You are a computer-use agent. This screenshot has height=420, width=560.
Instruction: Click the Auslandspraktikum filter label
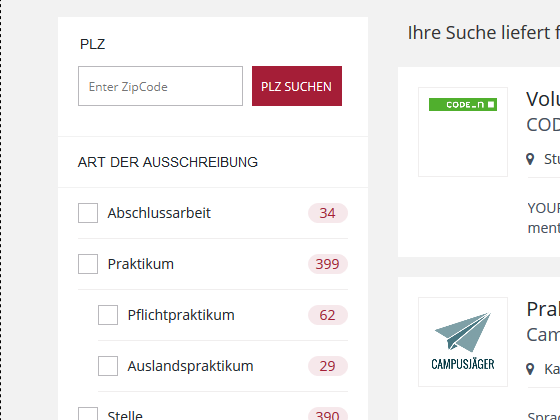tap(190, 366)
